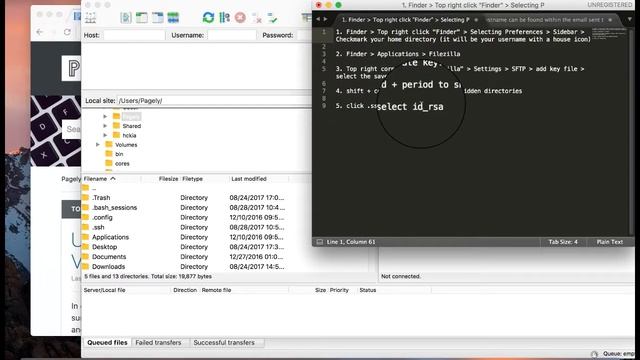
Task: Click the process queue toolbar icon
Action: pyautogui.click(x=224, y=18)
